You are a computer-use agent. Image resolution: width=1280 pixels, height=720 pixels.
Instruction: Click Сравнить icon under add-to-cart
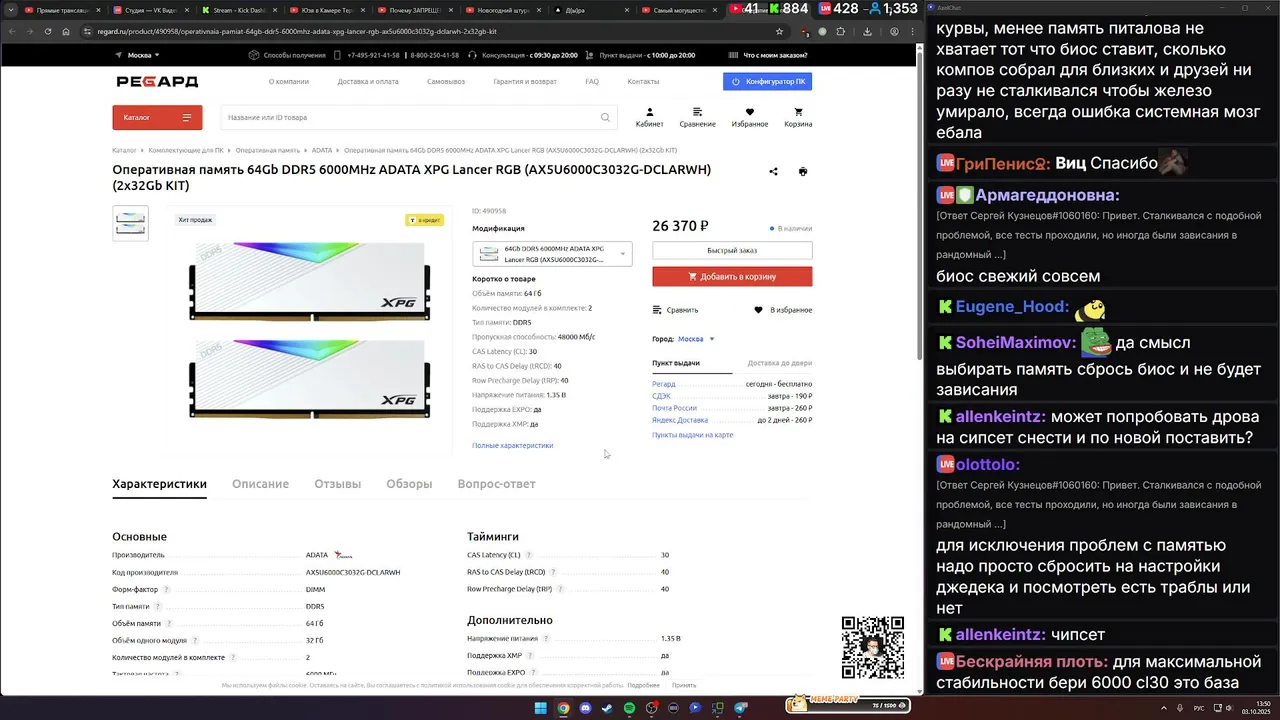[x=657, y=310]
